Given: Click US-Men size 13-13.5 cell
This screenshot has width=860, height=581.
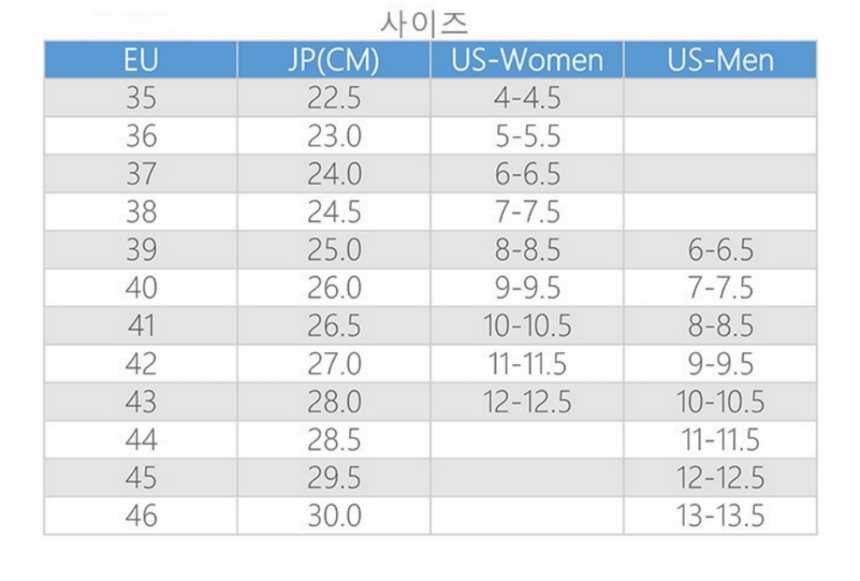Looking at the screenshot, I should click(x=720, y=516).
